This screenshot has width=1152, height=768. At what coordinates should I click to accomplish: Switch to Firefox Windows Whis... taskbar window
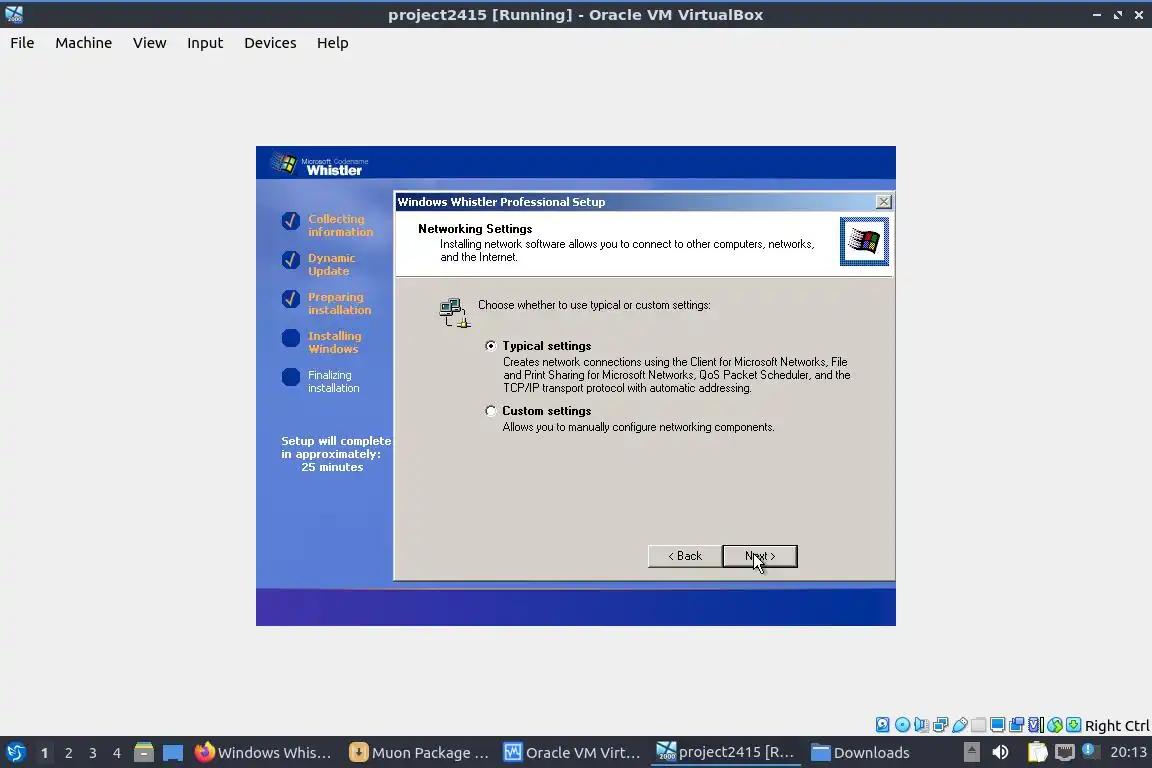pos(263,753)
